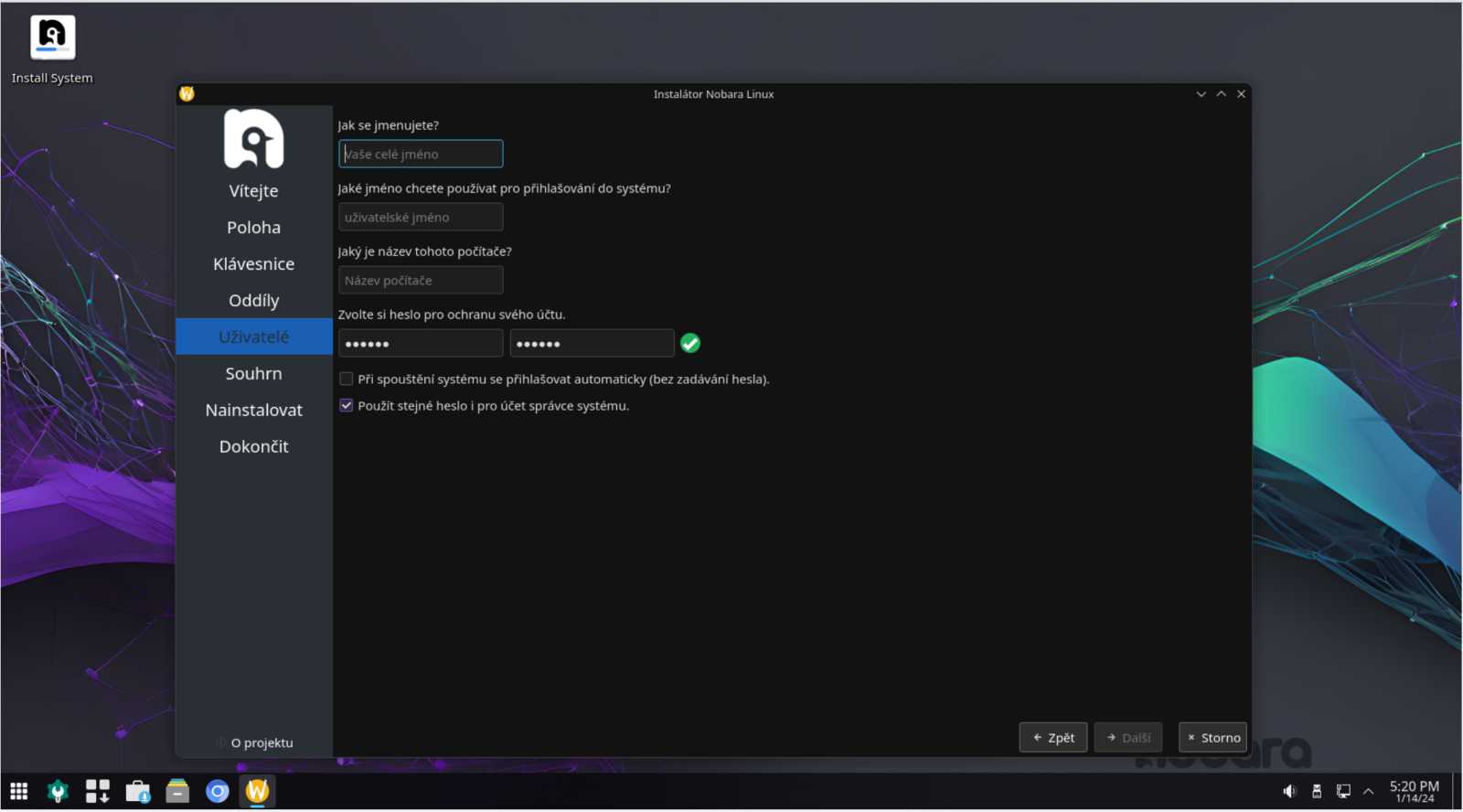Click the password confirmation field
This screenshot has height=812, width=1463.
[592, 343]
